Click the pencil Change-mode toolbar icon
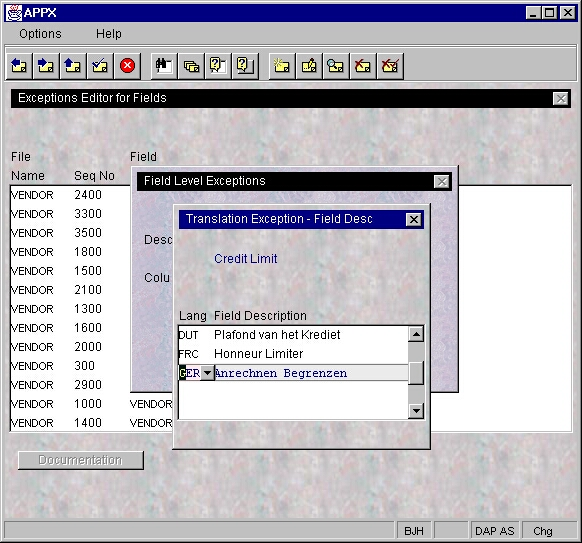Screen dimensions: 582x543 tap(309, 66)
